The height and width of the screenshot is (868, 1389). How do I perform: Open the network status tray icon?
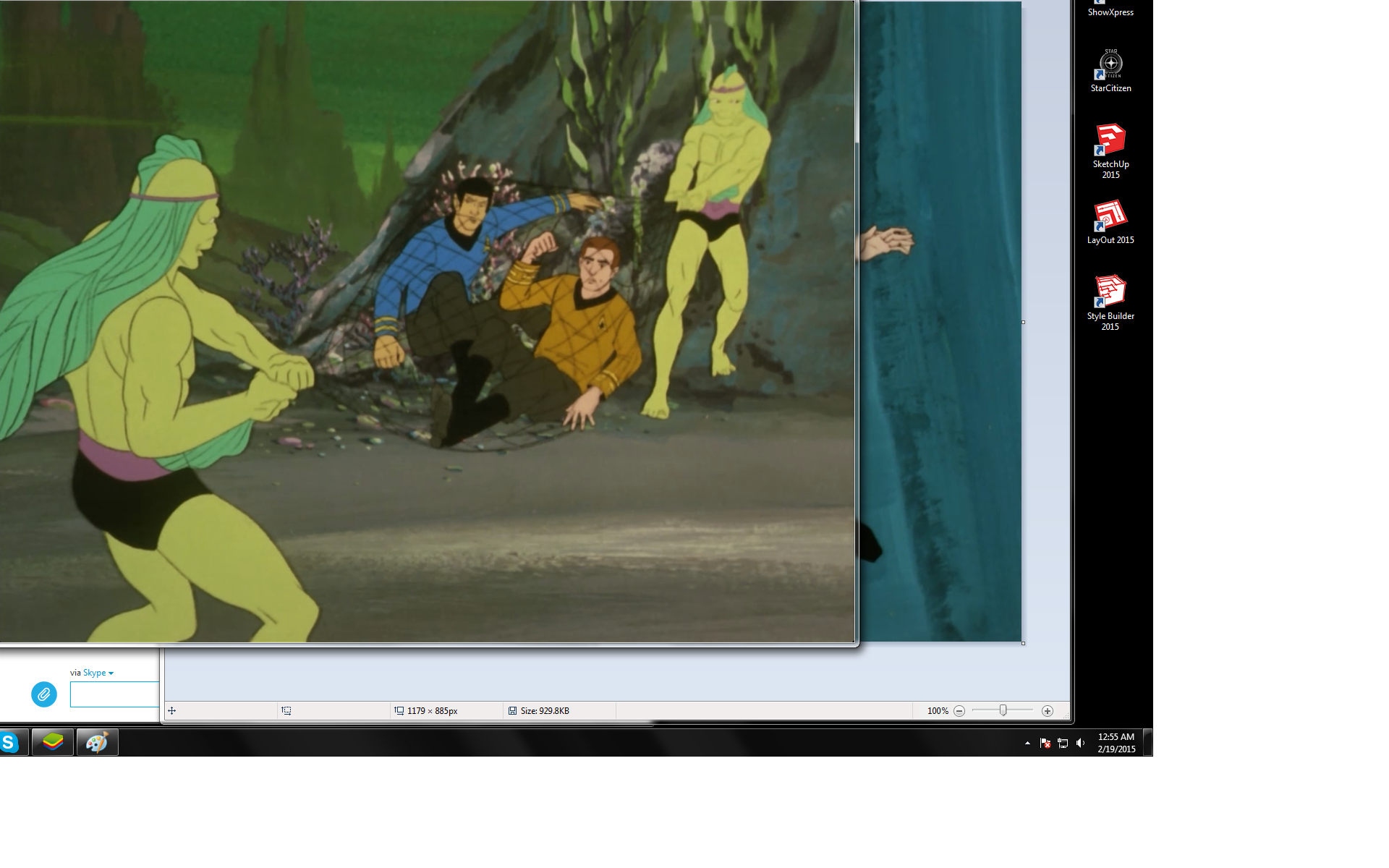(1063, 743)
